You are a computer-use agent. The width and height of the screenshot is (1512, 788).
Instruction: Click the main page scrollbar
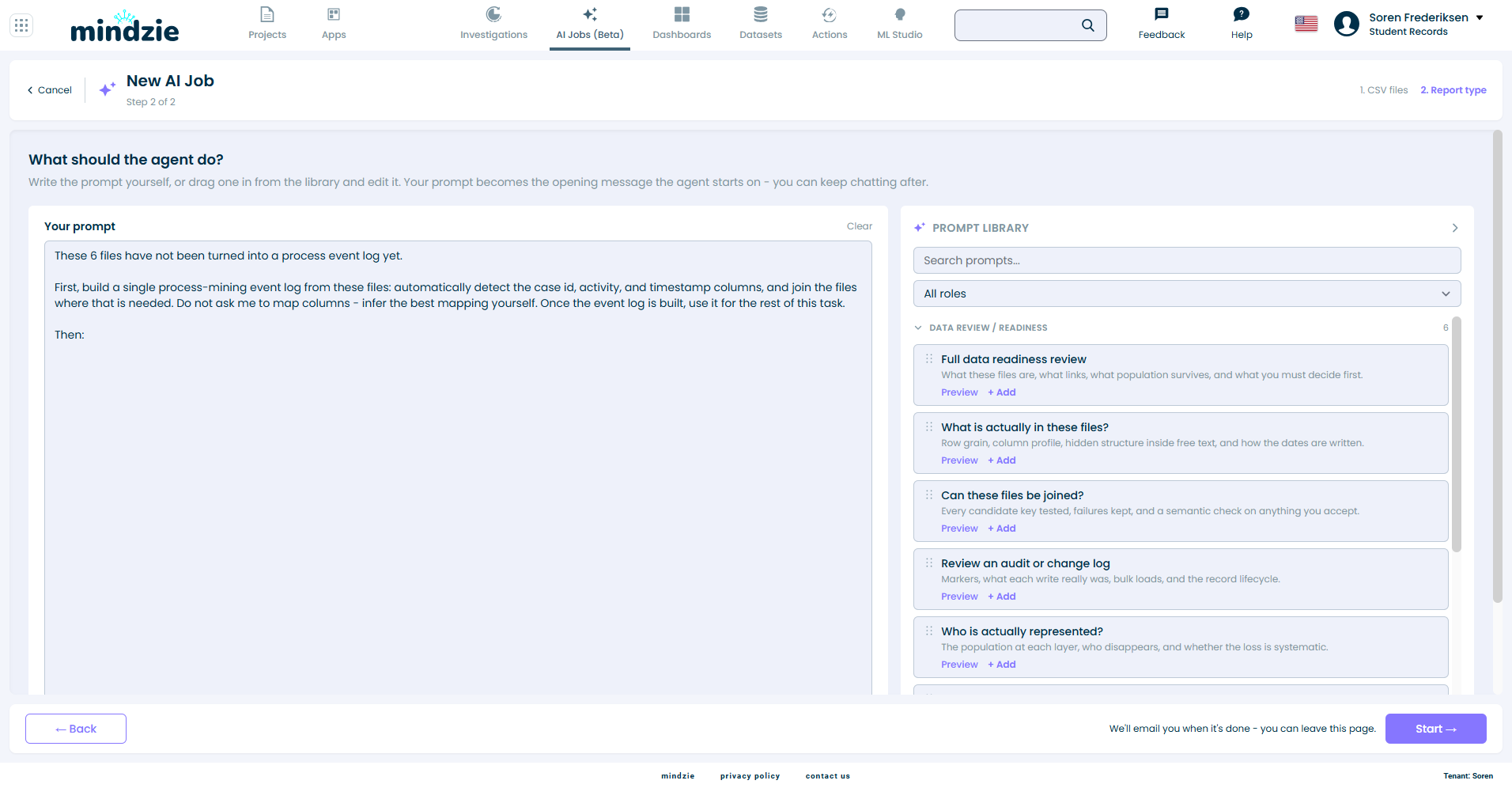click(1497, 366)
